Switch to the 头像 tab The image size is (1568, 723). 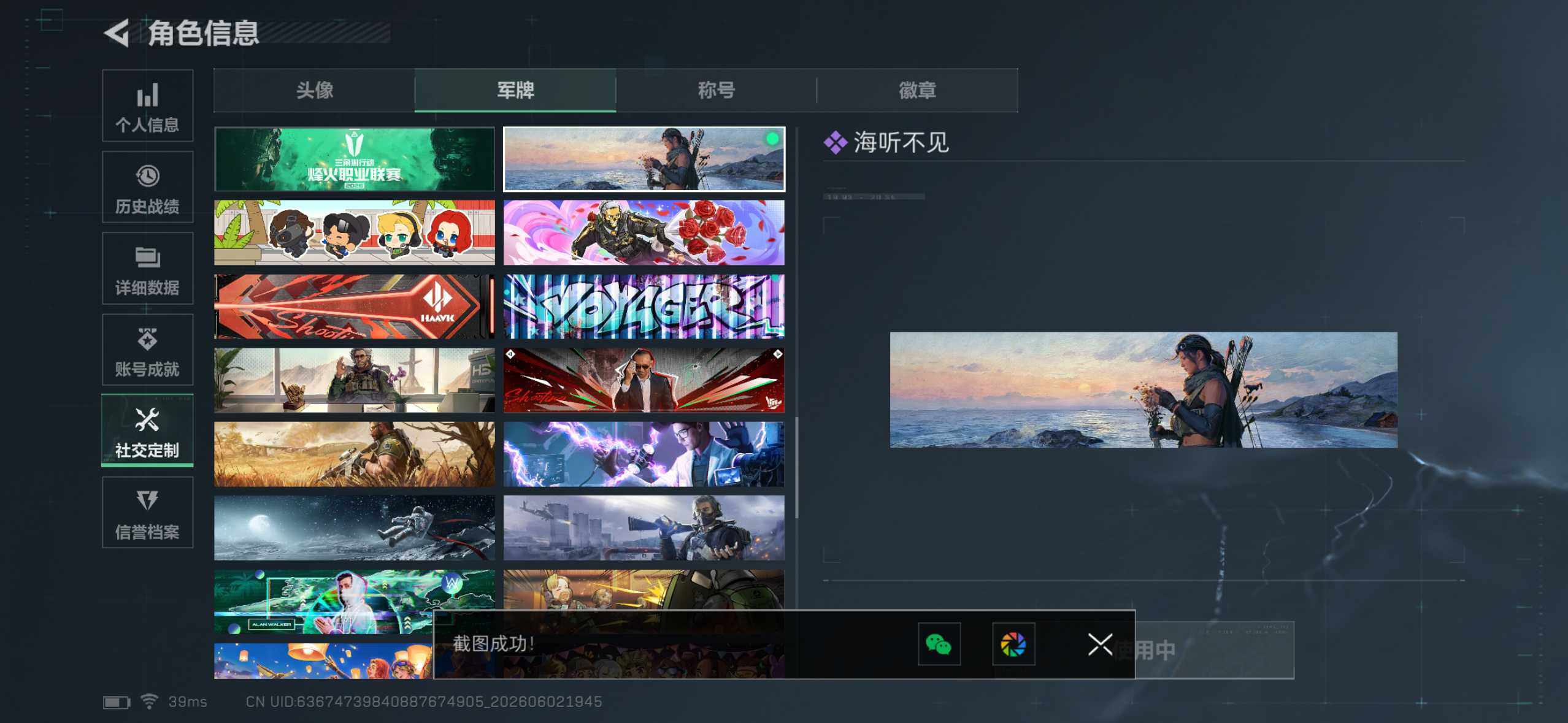point(314,90)
